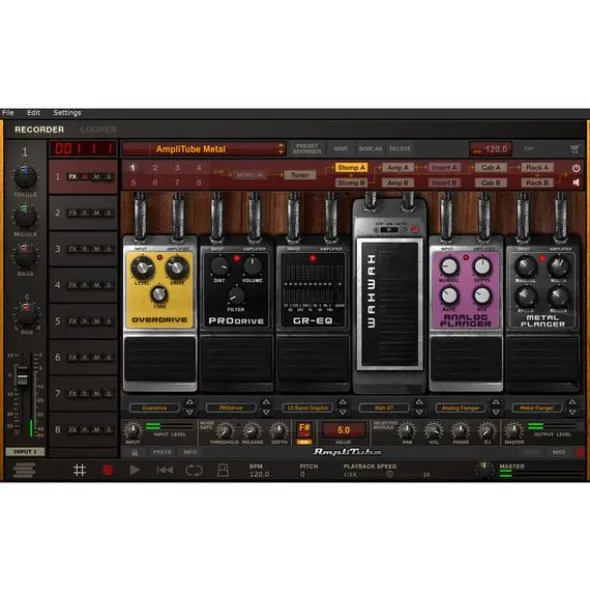Click the grid icon in transport bar
Image resolution: width=590 pixels, height=591 pixels.
tap(80, 470)
